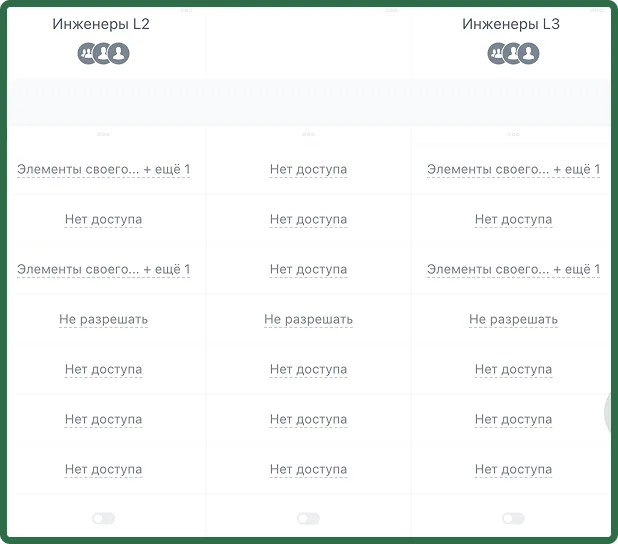Screen dimensions: 618x544
Task: Click the round scroll button at the right edge
Action: [610, 412]
